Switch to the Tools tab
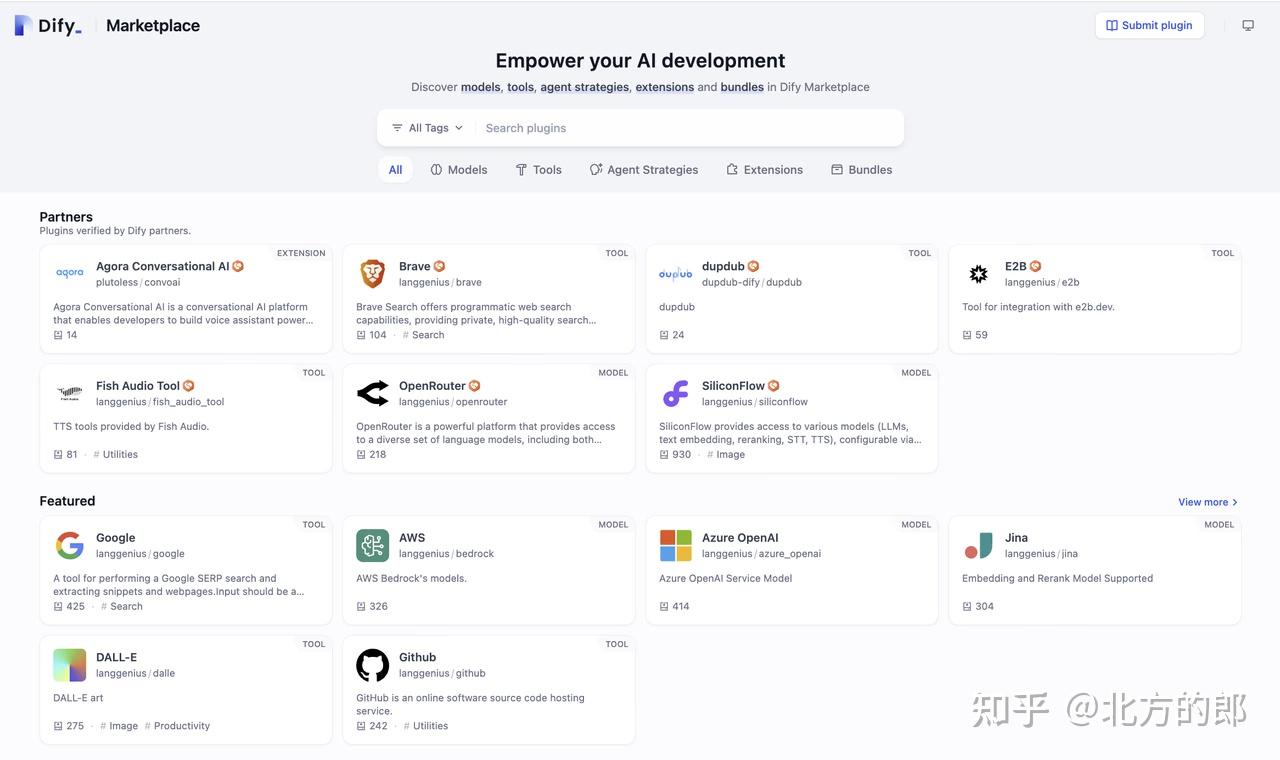The height and width of the screenshot is (760, 1280). click(x=538, y=170)
